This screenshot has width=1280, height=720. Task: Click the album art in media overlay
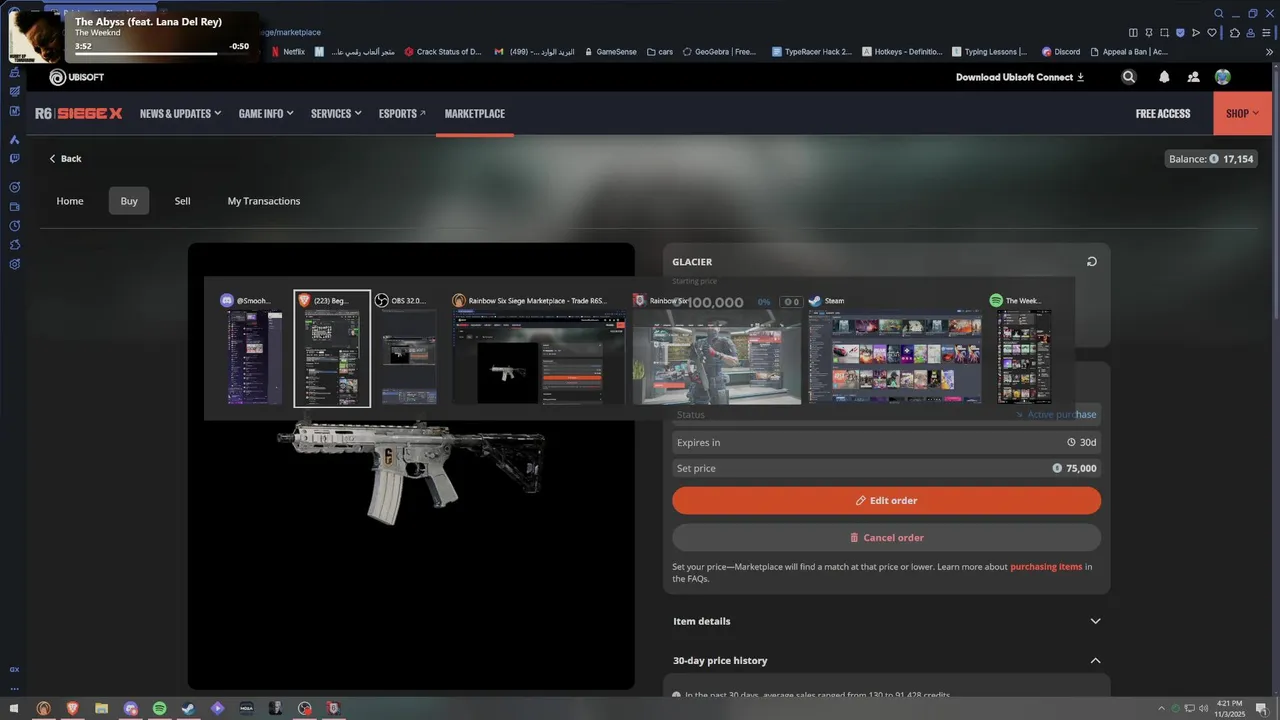click(36, 37)
